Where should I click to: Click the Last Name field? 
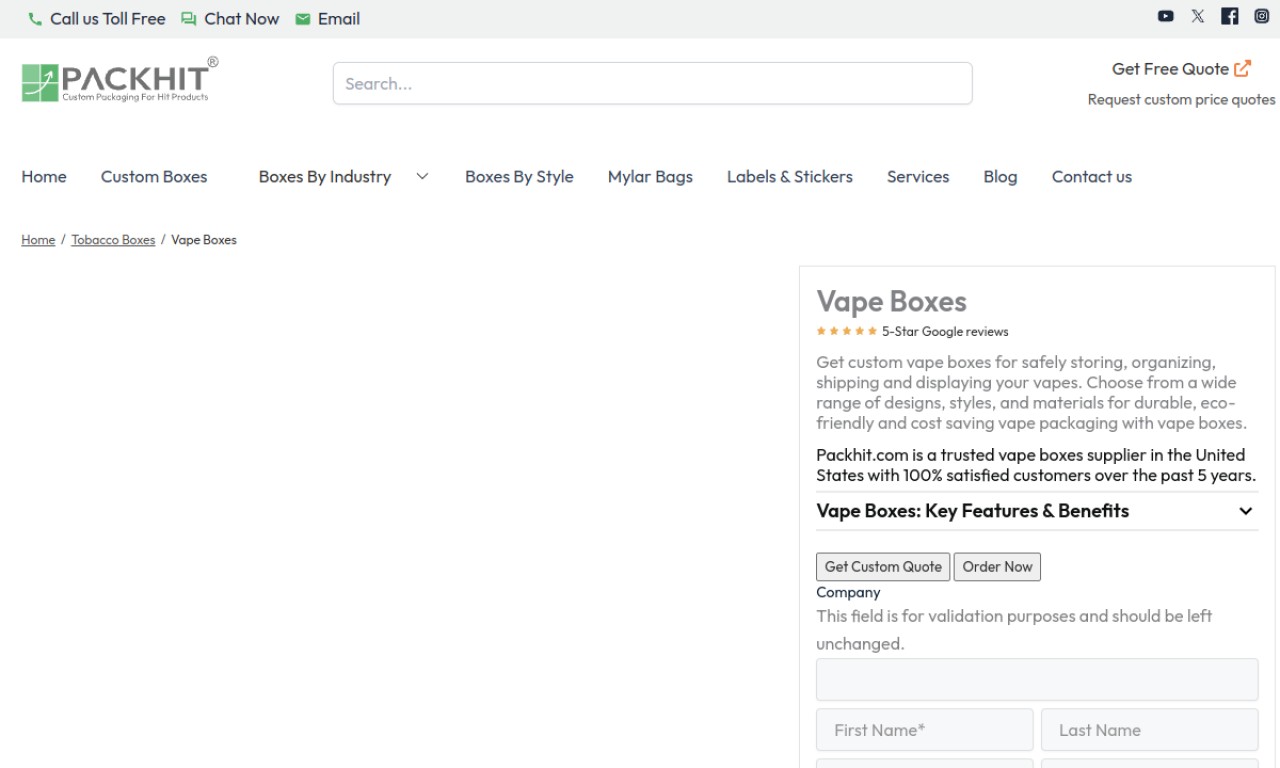click(1149, 730)
